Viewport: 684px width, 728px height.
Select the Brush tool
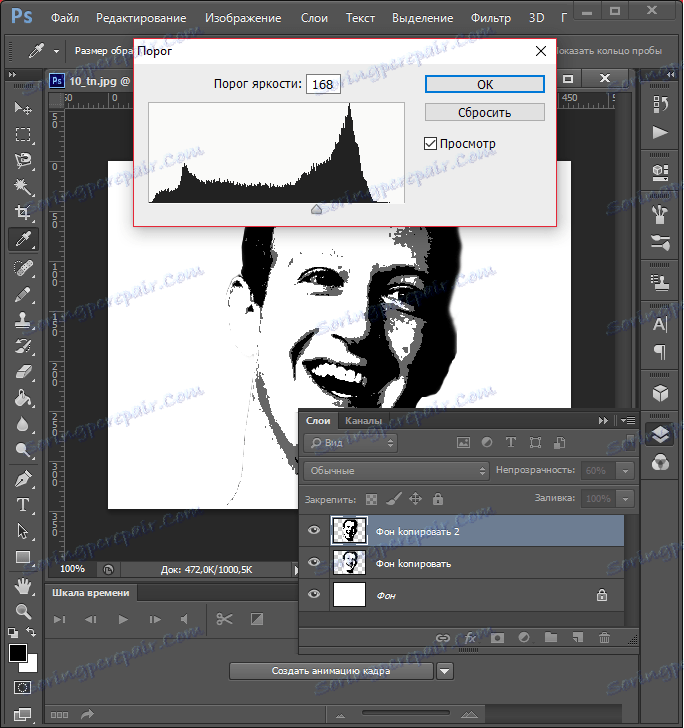23,294
